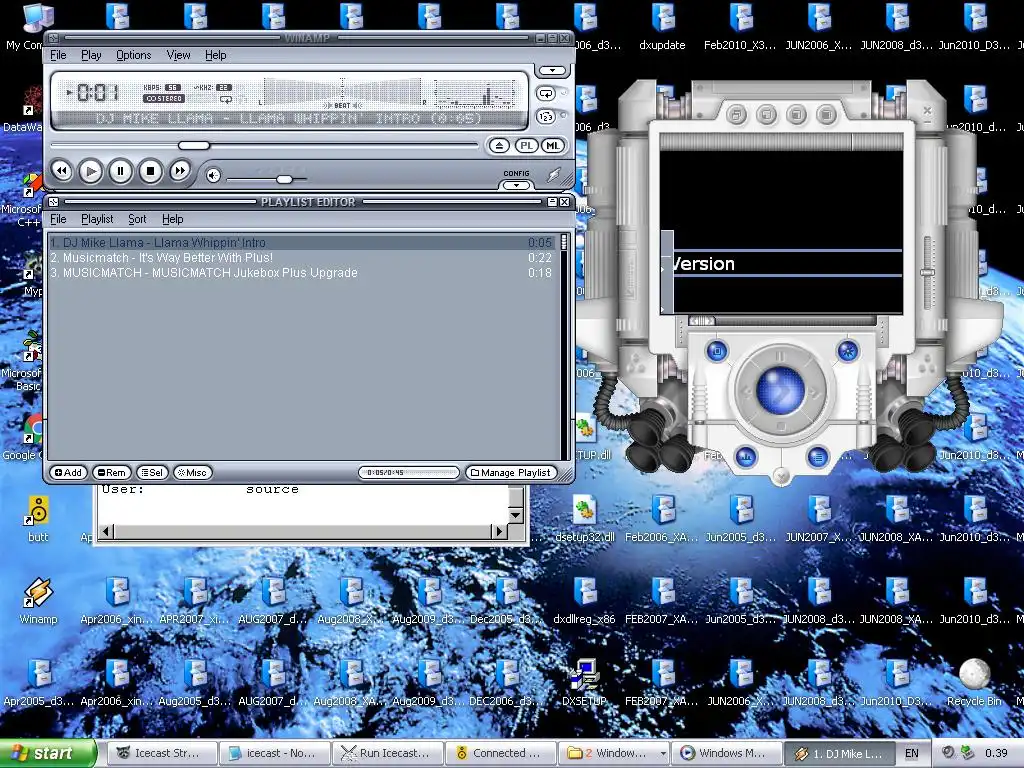Open Winamp Play menu
1024x768 pixels.
point(91,56)
